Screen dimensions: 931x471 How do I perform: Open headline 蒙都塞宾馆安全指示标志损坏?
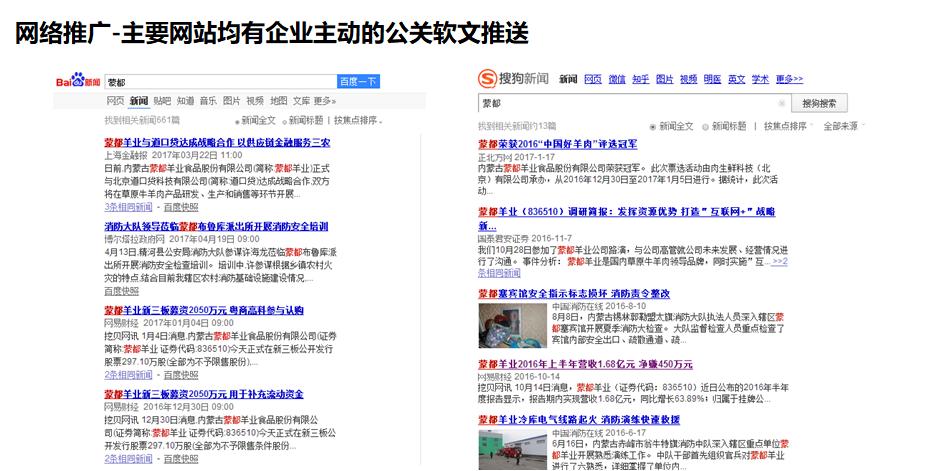[x=574, y=293]
